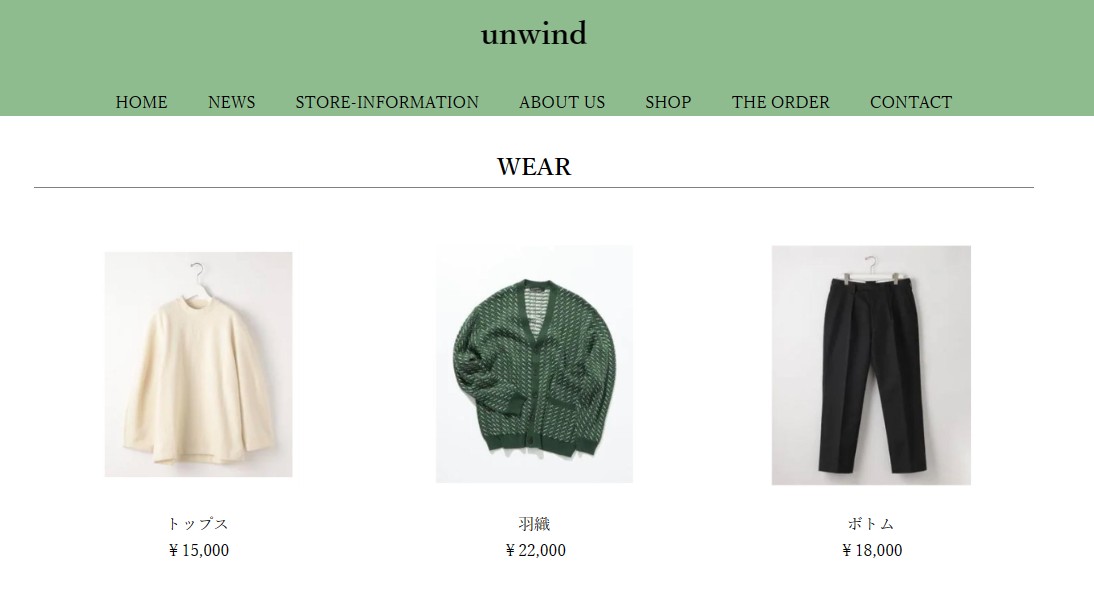View the black trousers product image

pyautogui.click(x=871, y=365)
